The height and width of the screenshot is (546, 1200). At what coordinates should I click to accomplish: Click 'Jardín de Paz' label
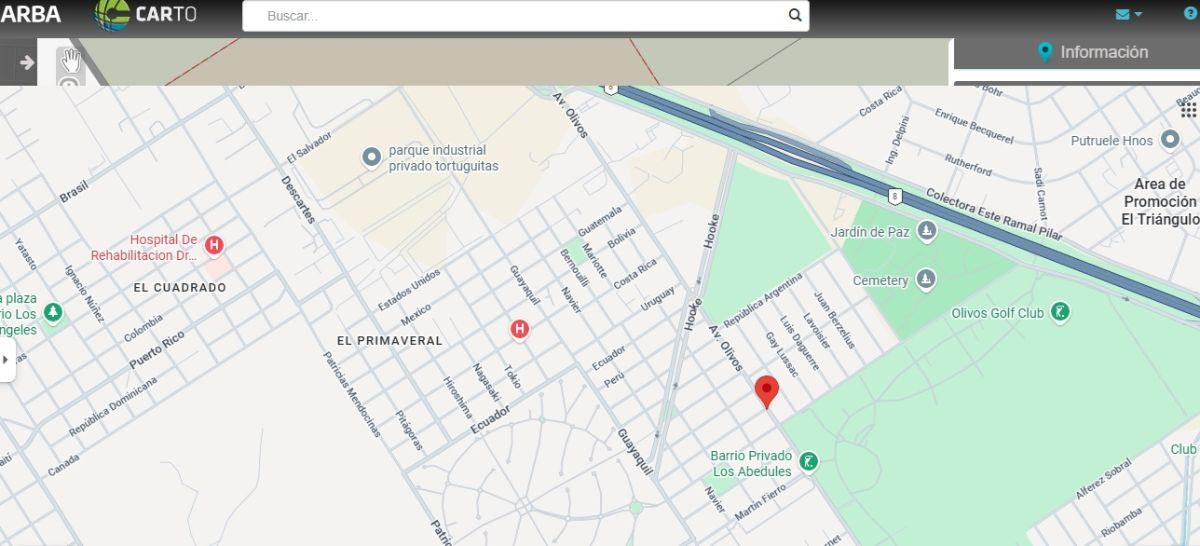coord(870,232)
